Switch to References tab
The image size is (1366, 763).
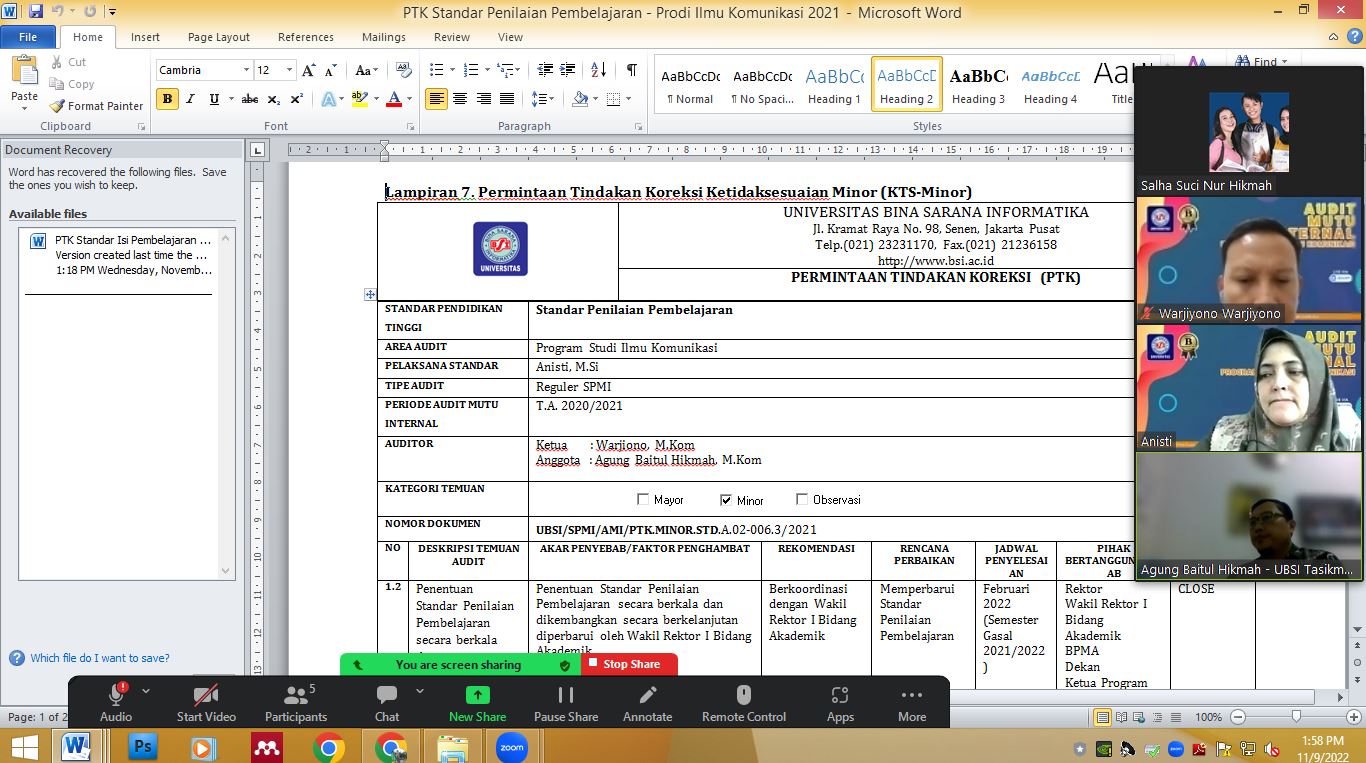pyautogui.click(x=306, y=37)
